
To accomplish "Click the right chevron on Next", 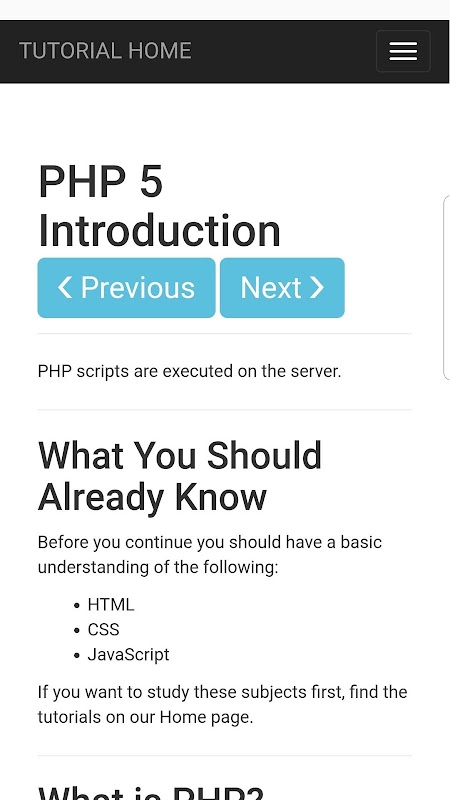I will click(317, 287).
